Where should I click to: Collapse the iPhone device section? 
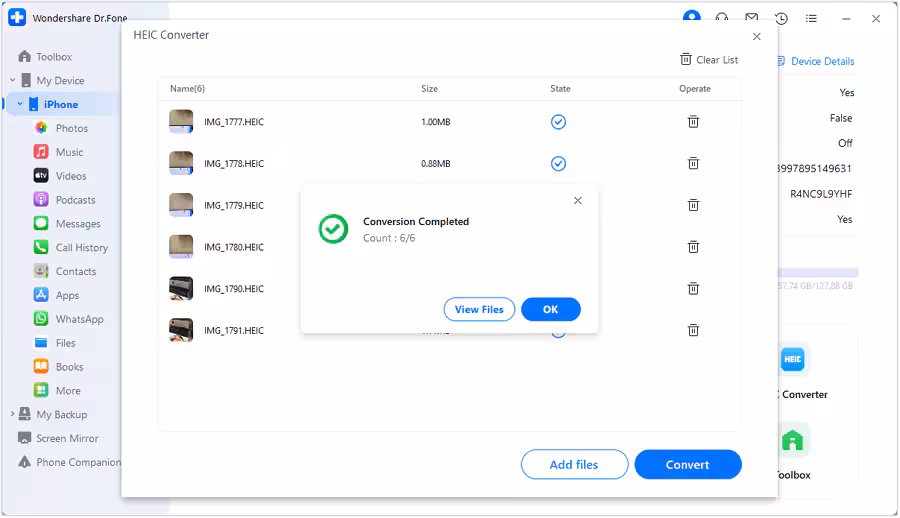tap(20, 105)
